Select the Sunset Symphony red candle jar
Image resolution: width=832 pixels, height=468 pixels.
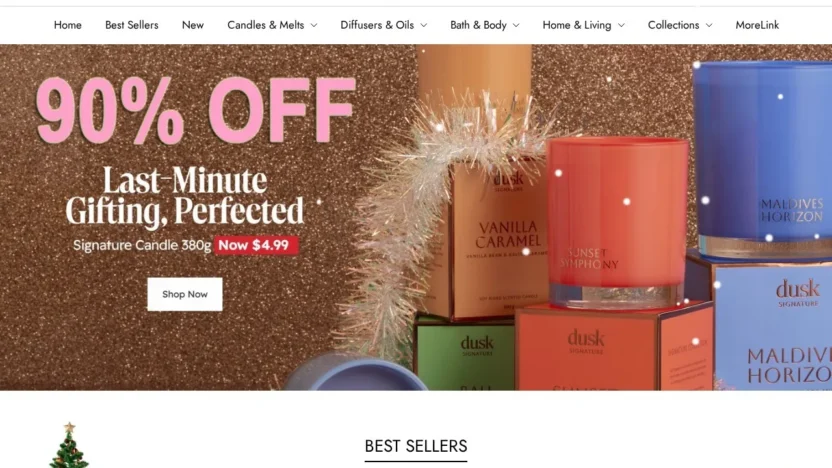tap(617, 223)
